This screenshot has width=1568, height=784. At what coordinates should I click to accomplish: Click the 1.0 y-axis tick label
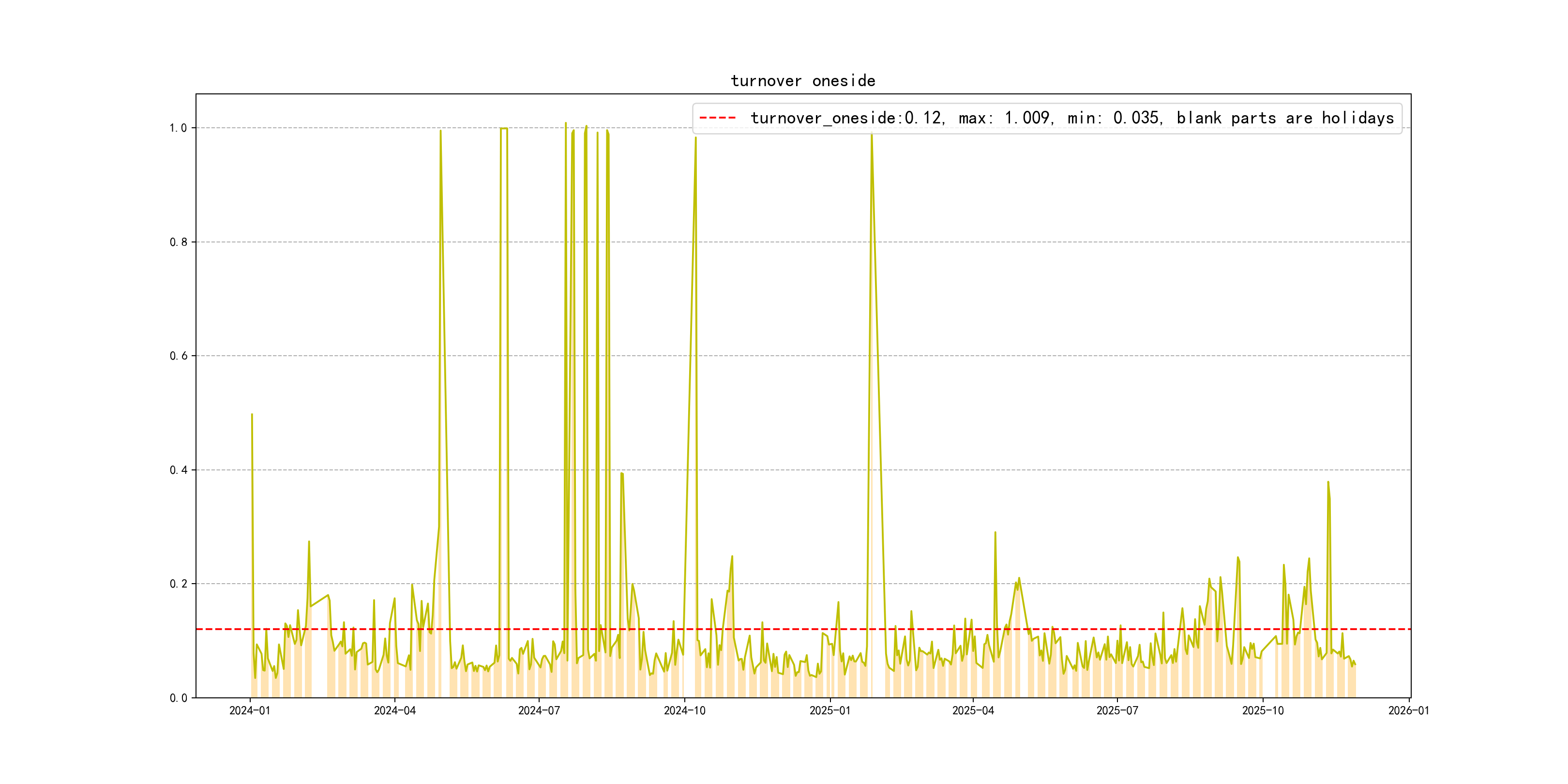[178, 128]
